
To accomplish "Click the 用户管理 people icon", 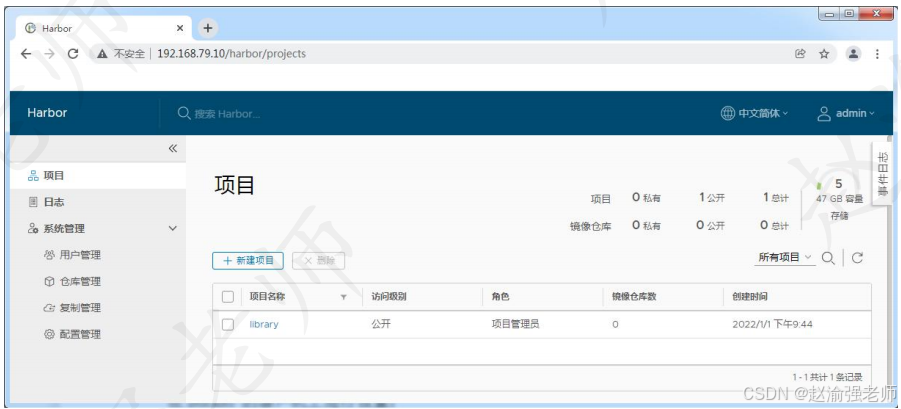I will click(49, 254).
